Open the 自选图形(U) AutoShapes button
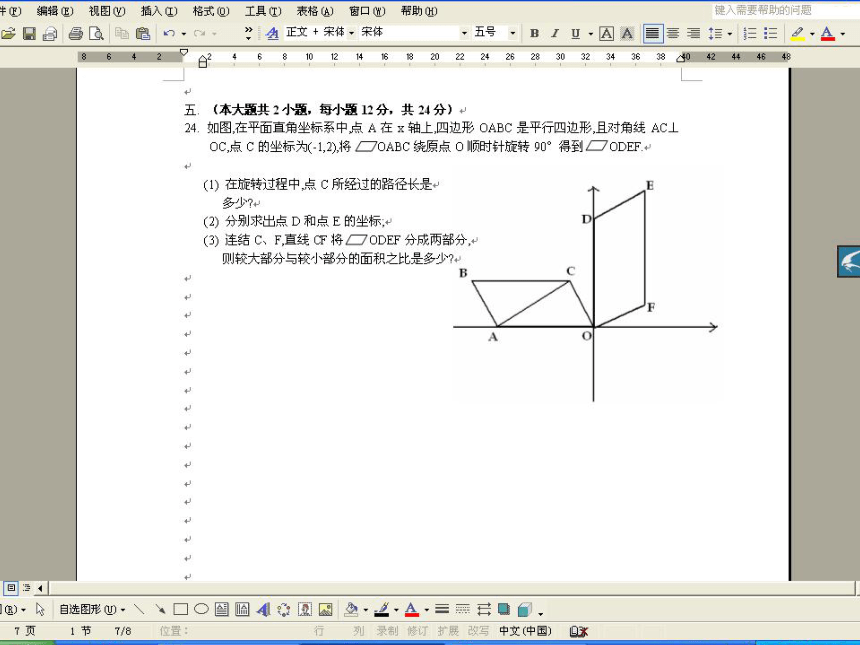Viewport: 860px width, 645px height. (x=92, y=609)
